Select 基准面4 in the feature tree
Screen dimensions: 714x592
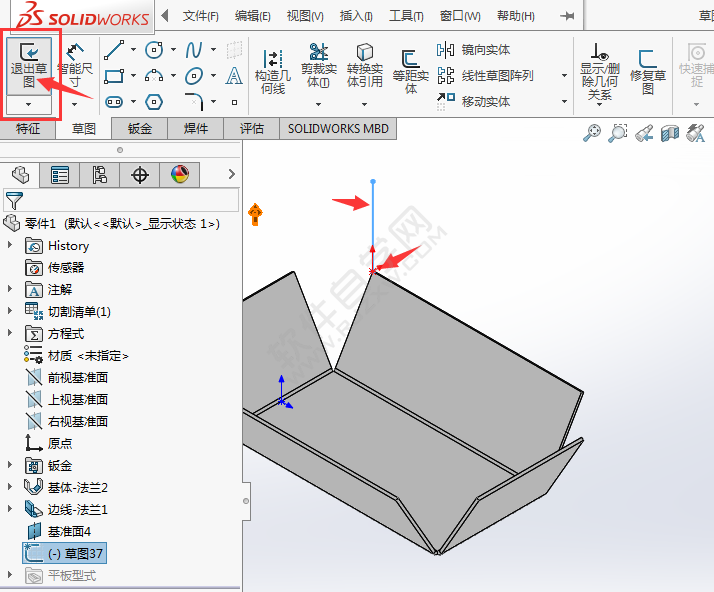point(69,531)
